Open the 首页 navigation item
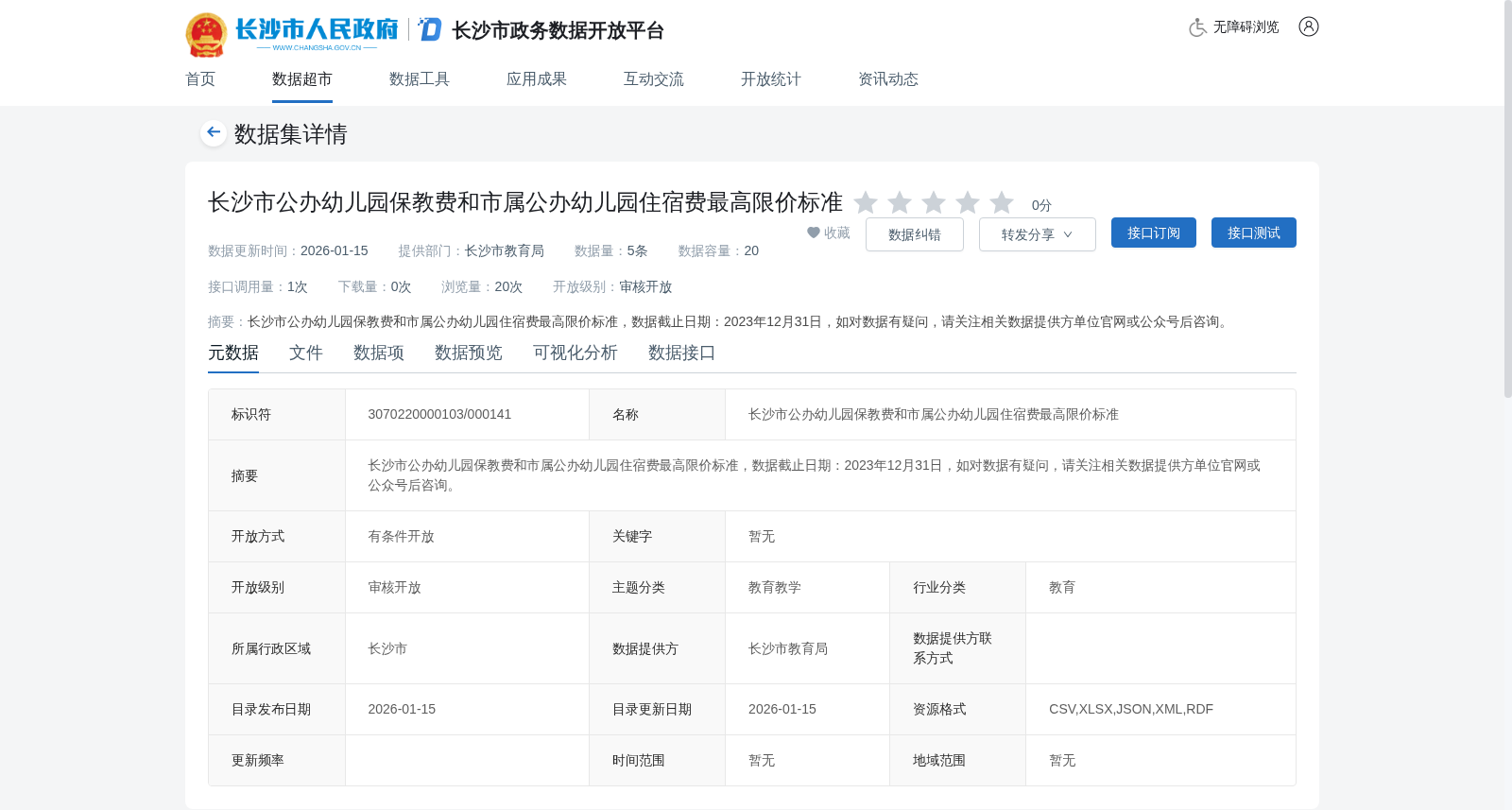This screenshot has height=810, width=1512. (x=200, y=79)
